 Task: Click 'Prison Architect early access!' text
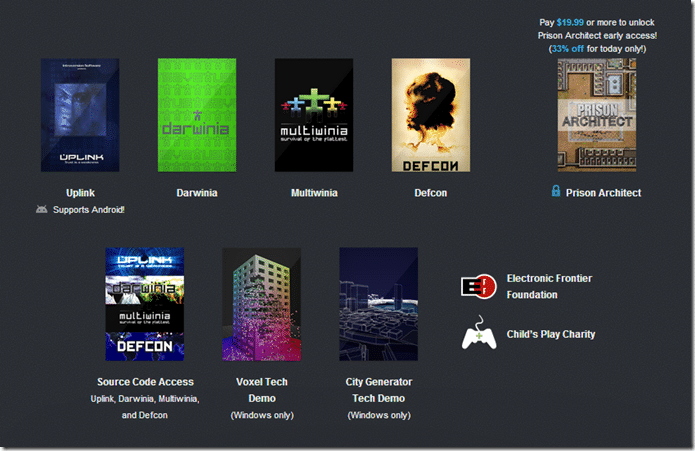point(597,35)
